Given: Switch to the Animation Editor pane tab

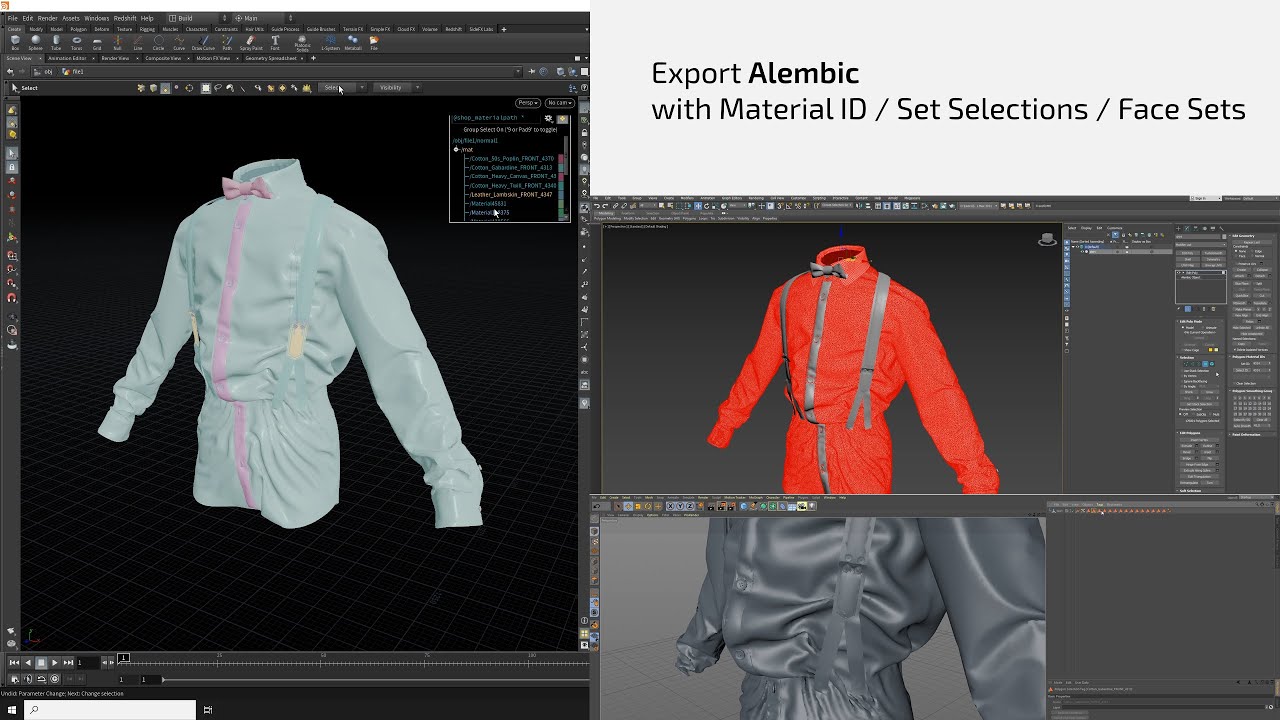Looking at the screenshot, I should tap(67, 58).
